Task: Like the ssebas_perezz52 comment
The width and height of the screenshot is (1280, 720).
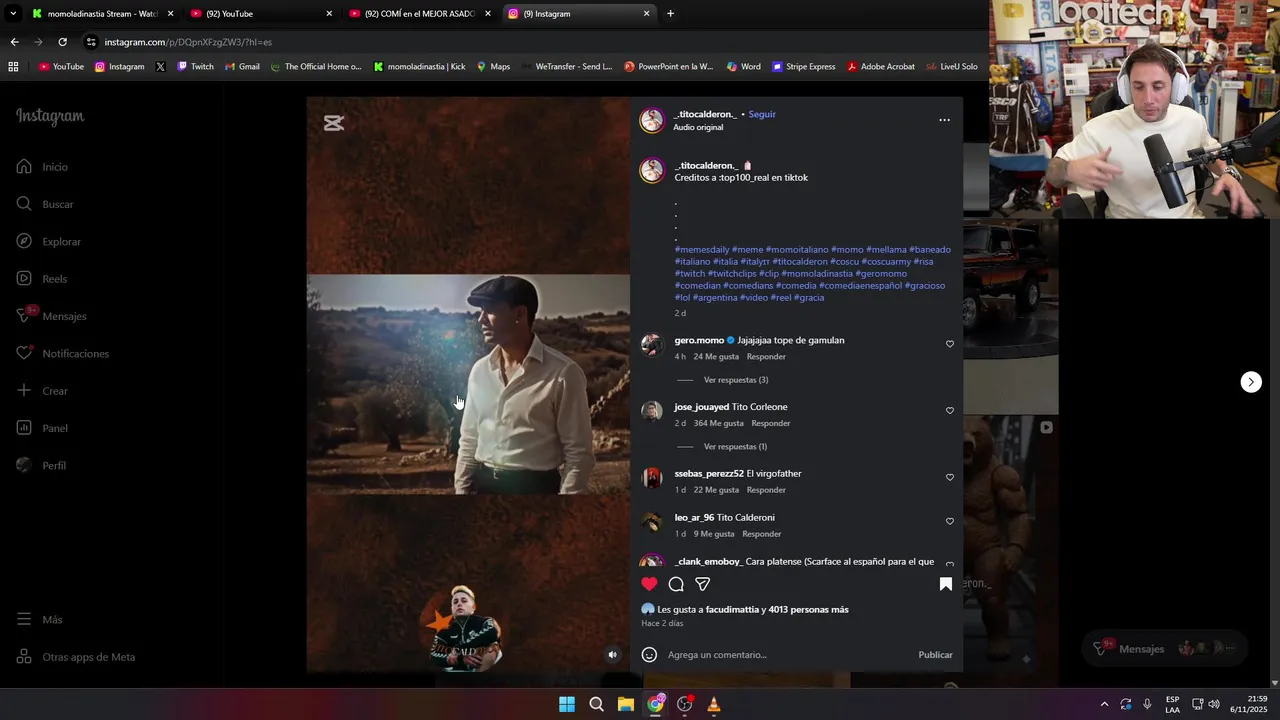Action: tap(950, 477)
